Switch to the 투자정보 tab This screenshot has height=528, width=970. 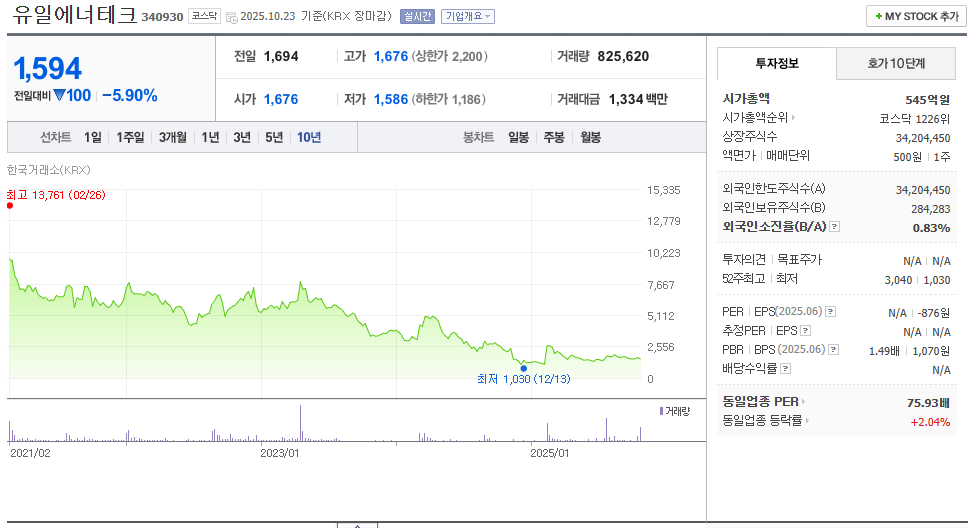click(777, 64)
